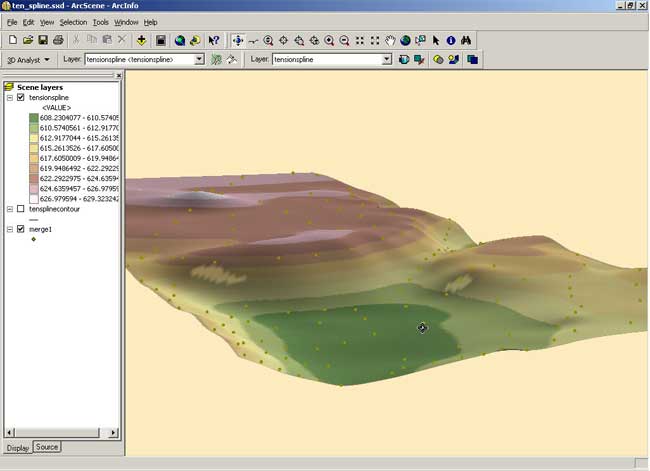Click the What's This help pointer icon
The image size is (650, 471).
click(214, 40)
